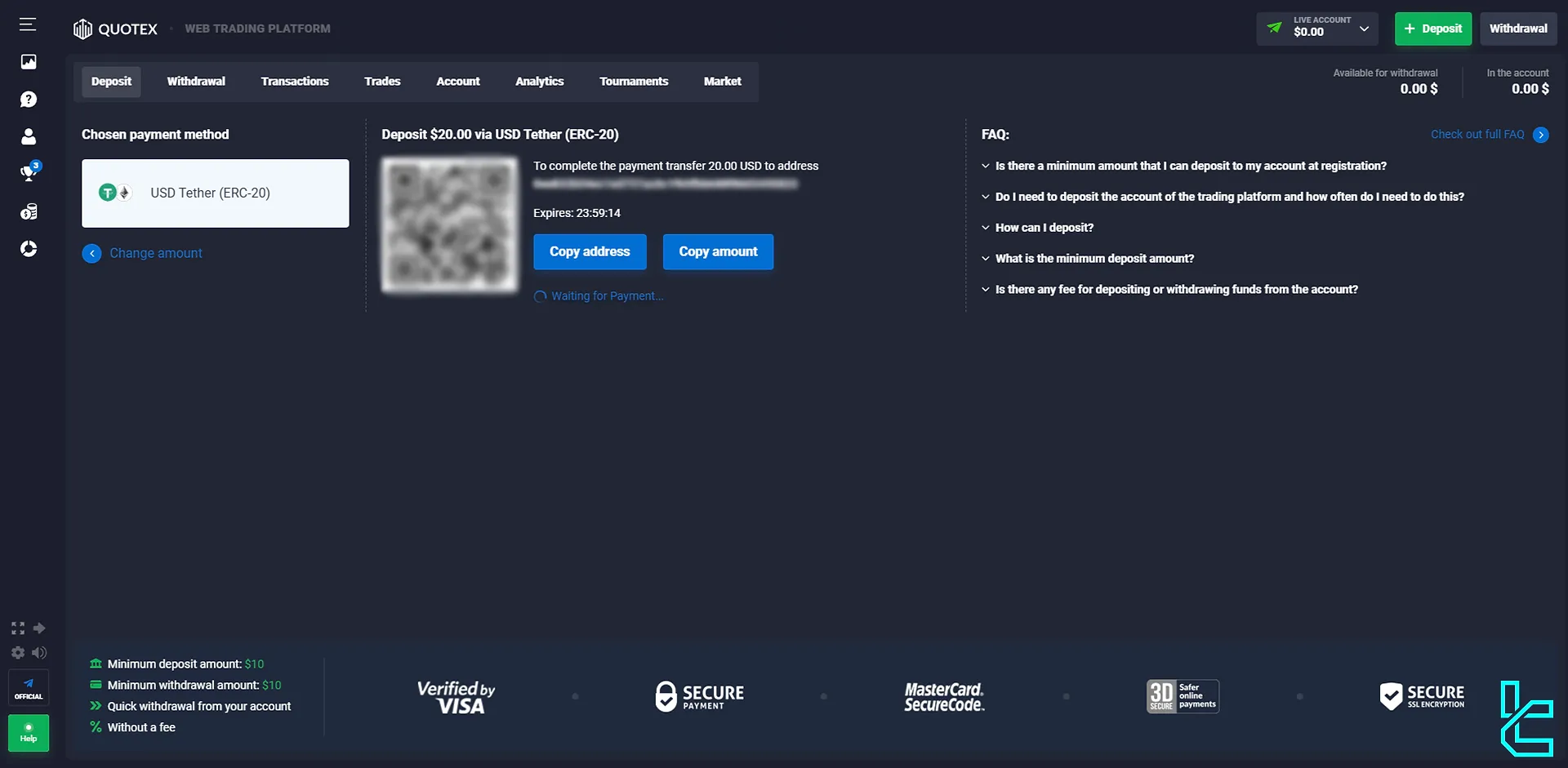Click the arrow icon next to fullscreen
1568x768 pixels.
(39, 628)
